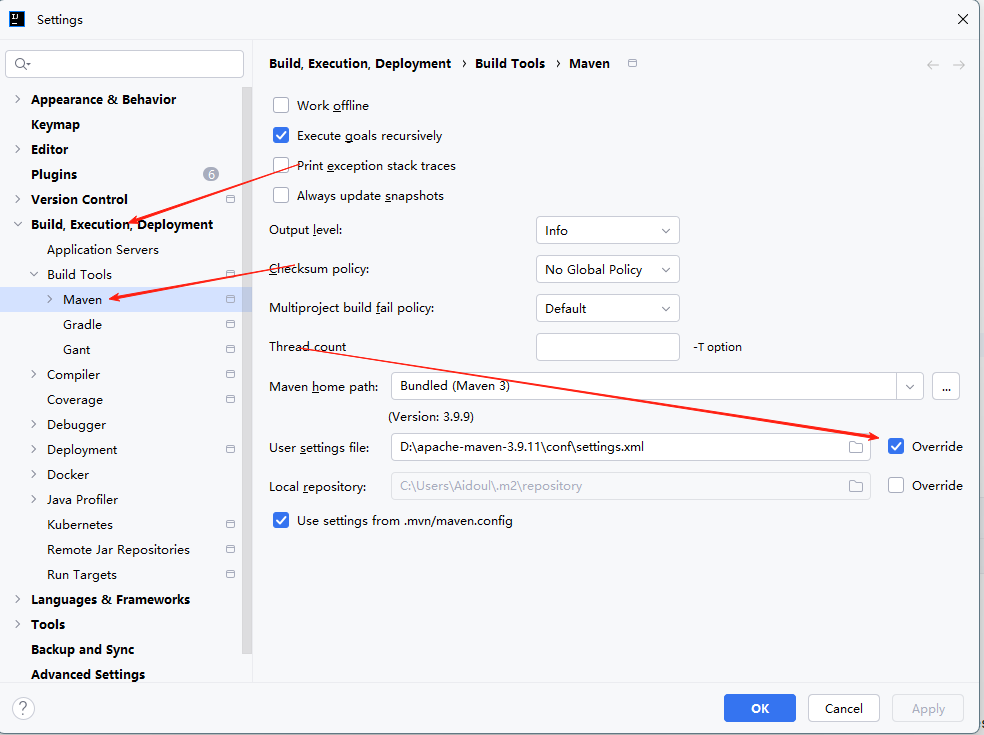This screenshot has height=735, width=984.
Task: Click project icon next to Gradle row
Action: pos(230,324)
